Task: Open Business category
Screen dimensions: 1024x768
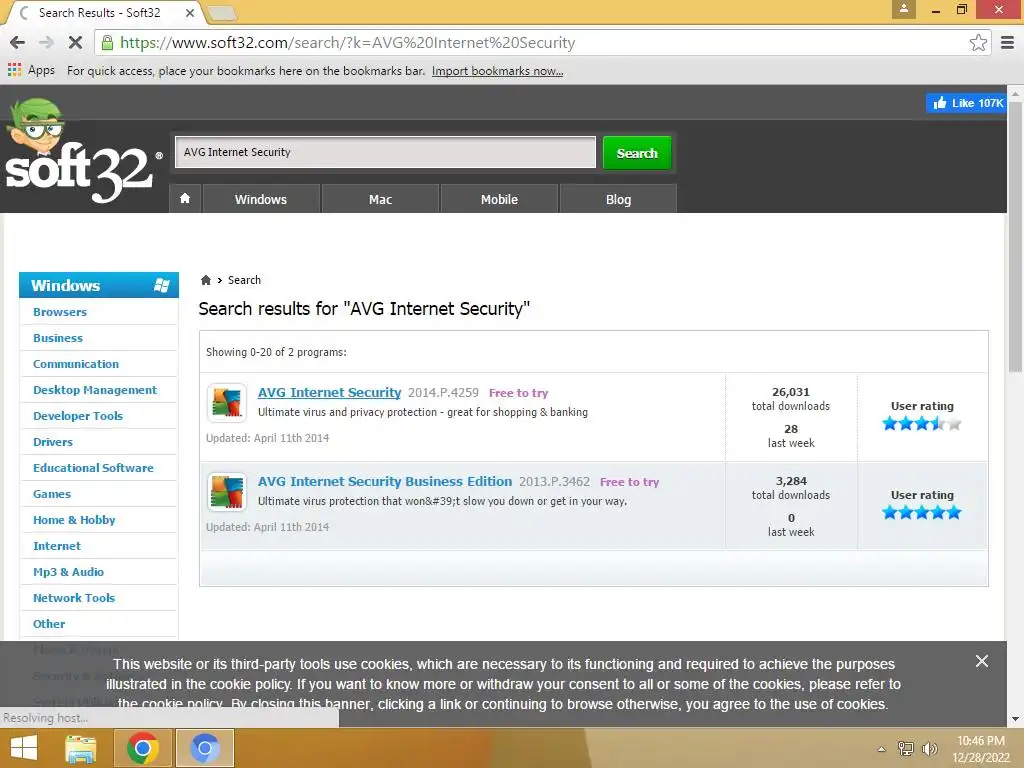Action: point(58,338)
